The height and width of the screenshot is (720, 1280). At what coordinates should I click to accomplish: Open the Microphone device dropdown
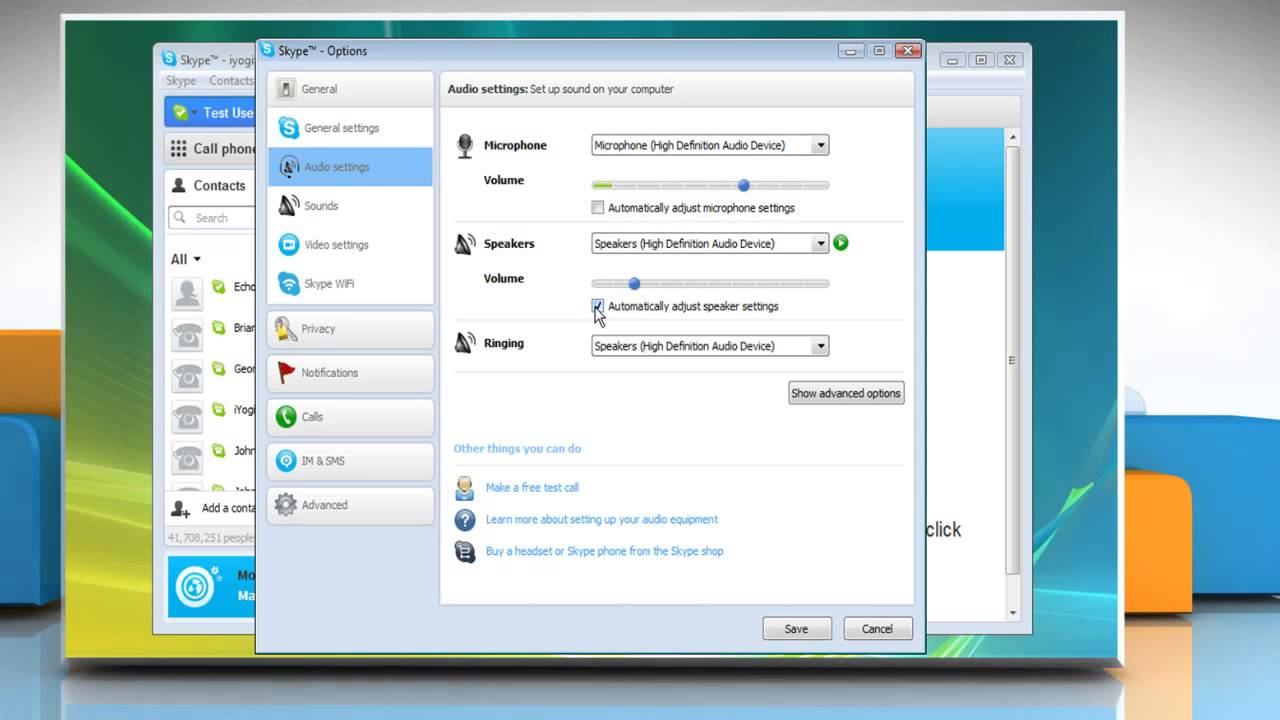coord(710,145)
